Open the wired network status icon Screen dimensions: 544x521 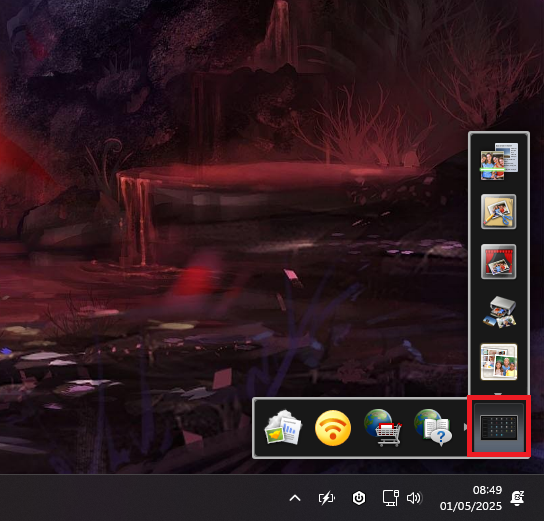click(x=391, y=498)
